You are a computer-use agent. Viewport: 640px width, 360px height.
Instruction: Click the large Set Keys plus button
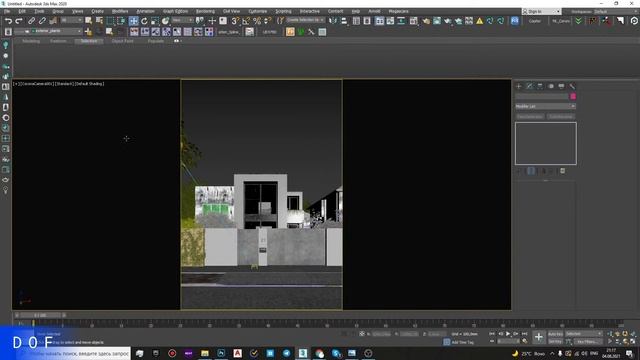click(x=539, y=337)
